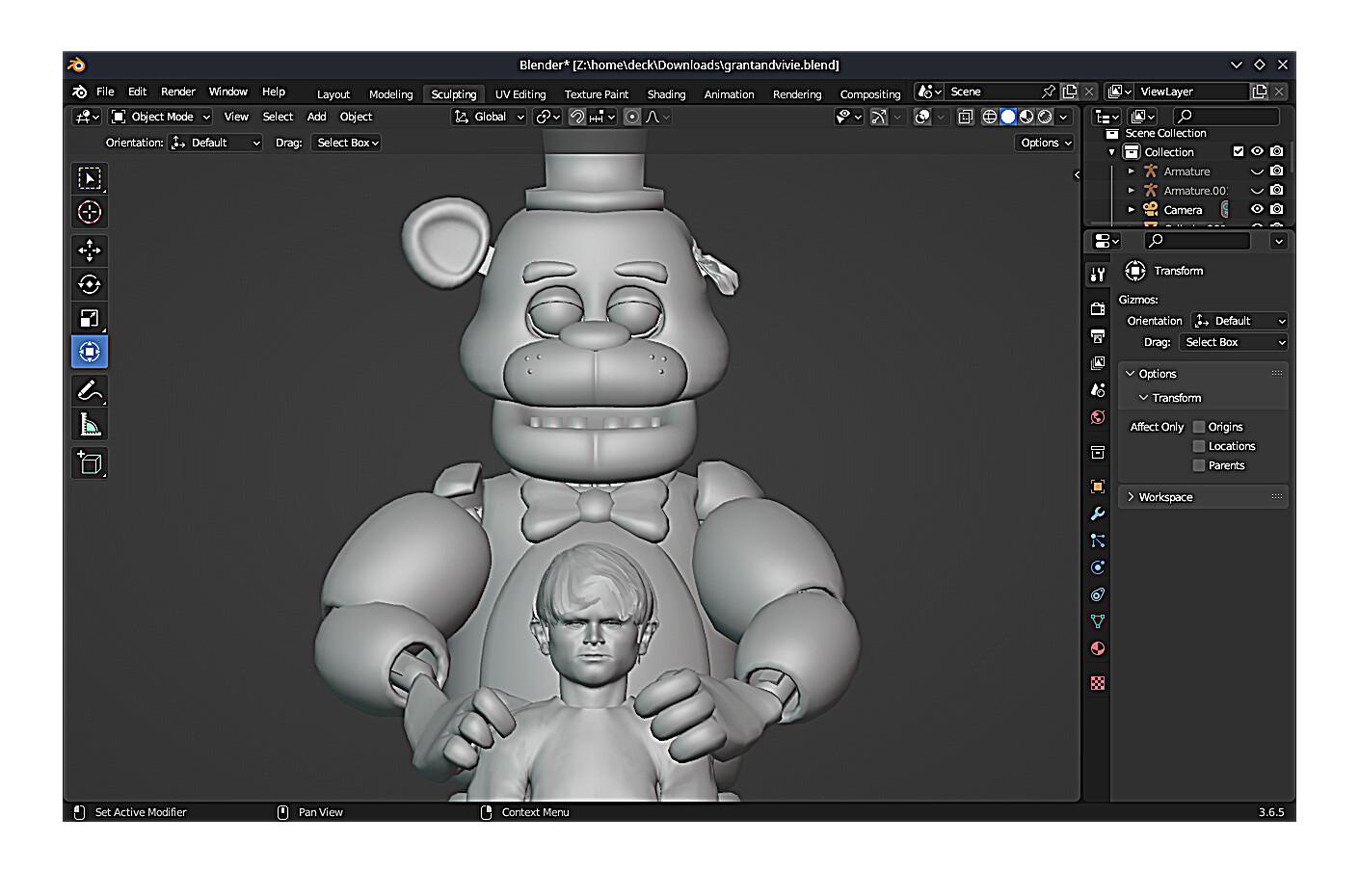Image resolution: width=1359 pixels, height=896 pixels.
Task: Select the Add Cube tool
Action: (x=90, y=462)
